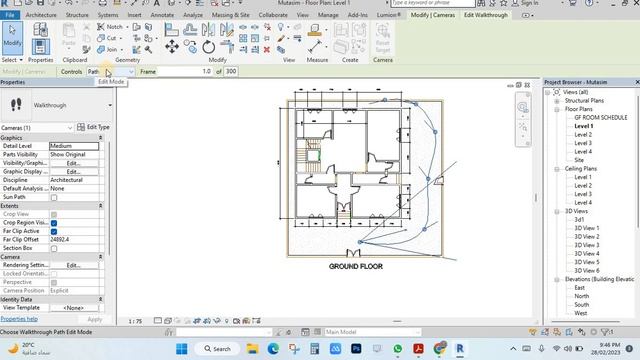Click the Join geometry tool
The height and width of the screenshot is (360, 640).
[x=107, y=49]
